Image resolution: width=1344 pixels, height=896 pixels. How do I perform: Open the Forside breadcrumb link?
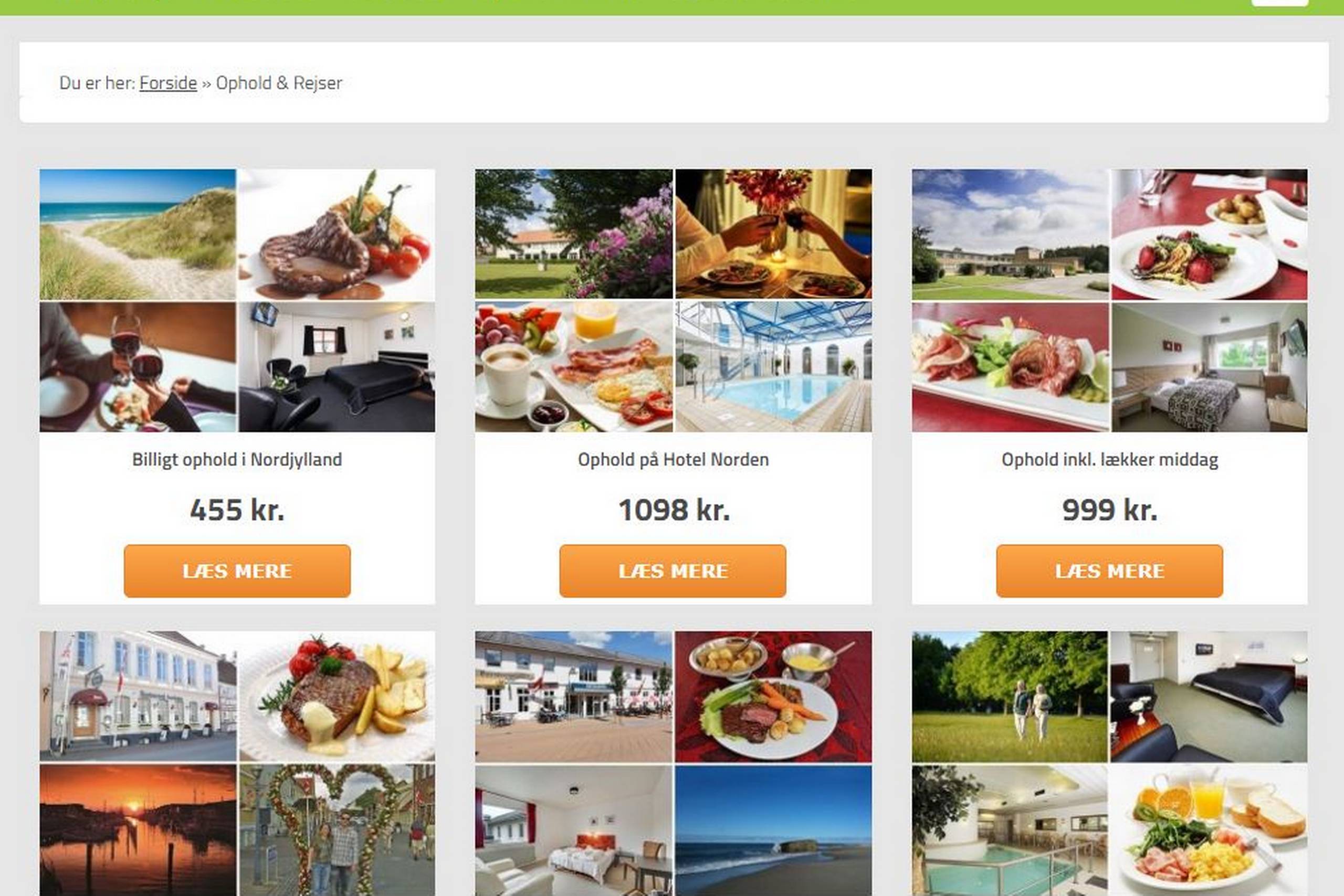point(168,83)
